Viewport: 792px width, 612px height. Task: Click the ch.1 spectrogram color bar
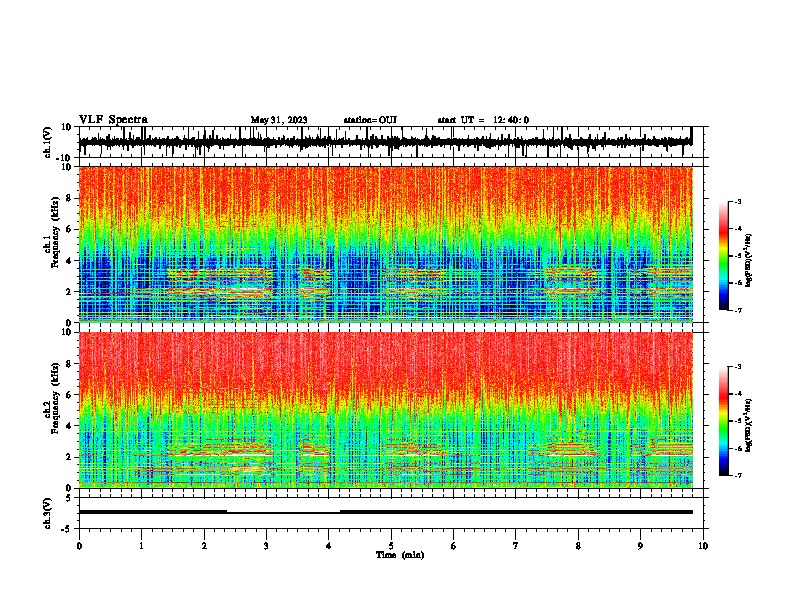coord(724,256)
